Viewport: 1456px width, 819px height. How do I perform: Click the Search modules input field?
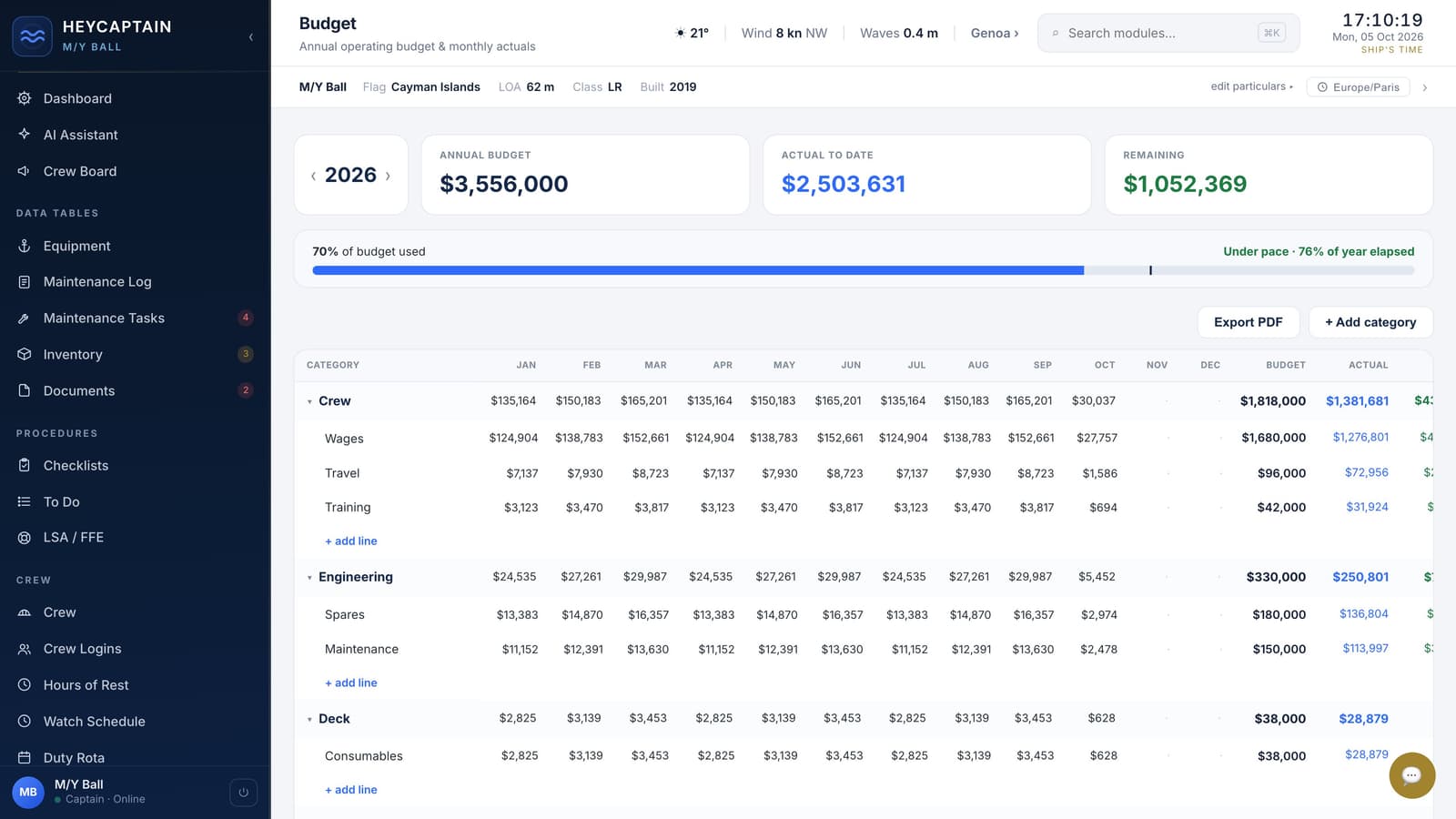pos(1168,33)
